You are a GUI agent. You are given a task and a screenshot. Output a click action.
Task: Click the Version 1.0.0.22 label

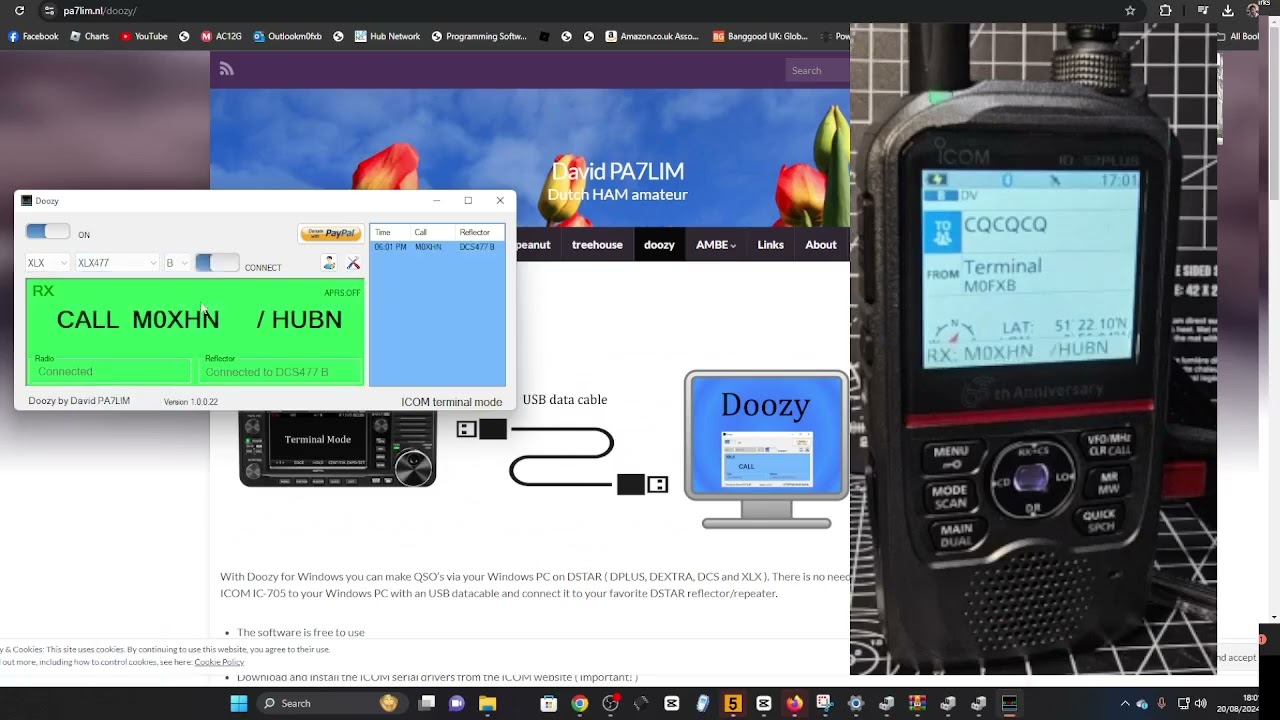click(190, 402)
